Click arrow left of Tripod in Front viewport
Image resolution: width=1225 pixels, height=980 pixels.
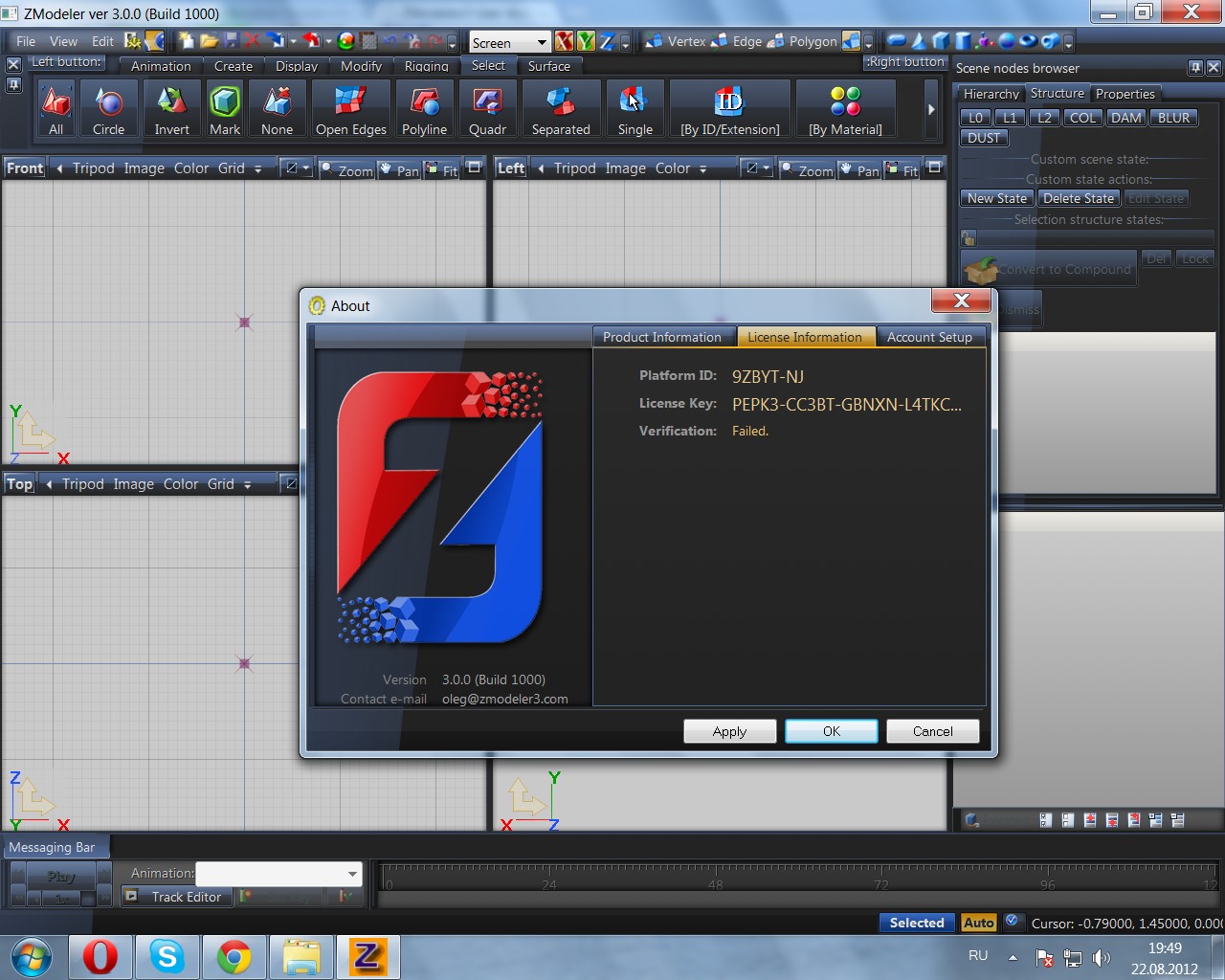click(x=59, y=168)
